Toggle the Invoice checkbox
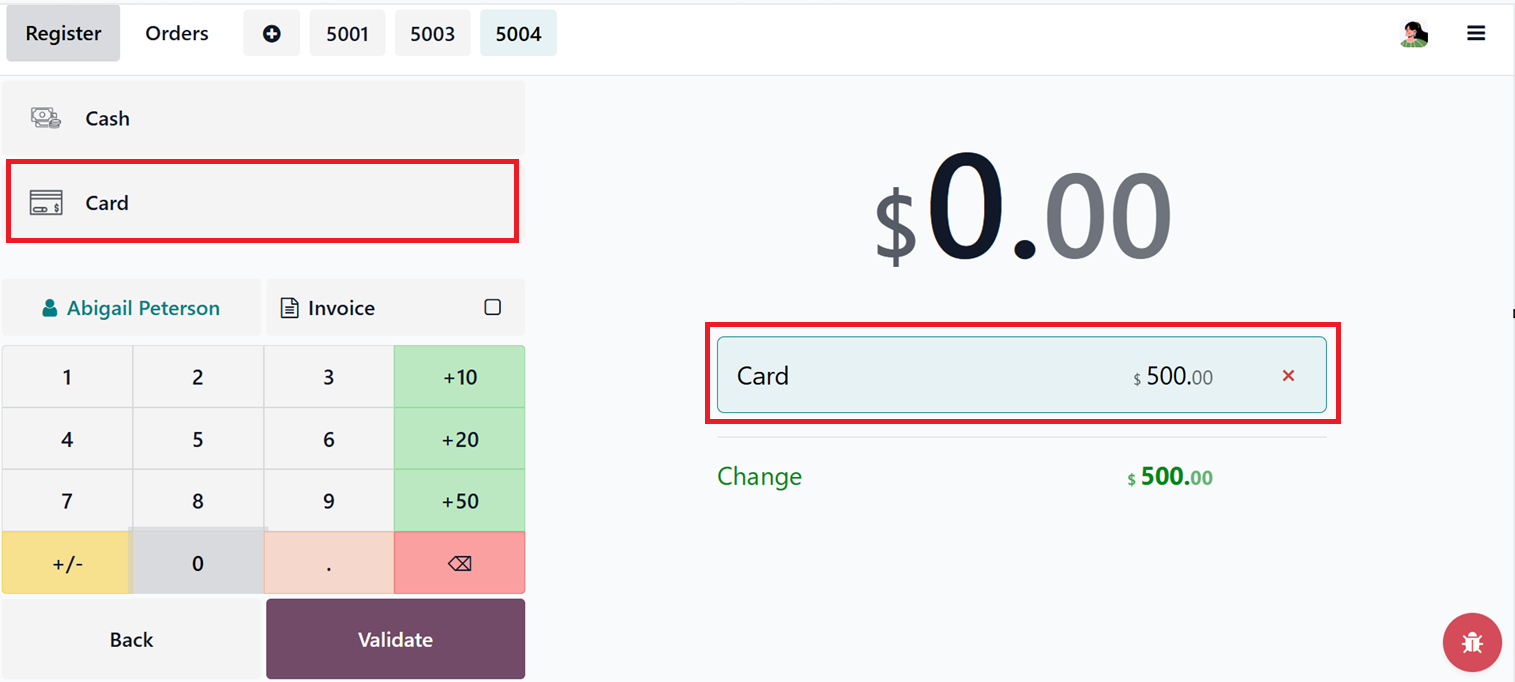Image resolution: width=1515 pixels, height=682 pixels. (492, 308)
